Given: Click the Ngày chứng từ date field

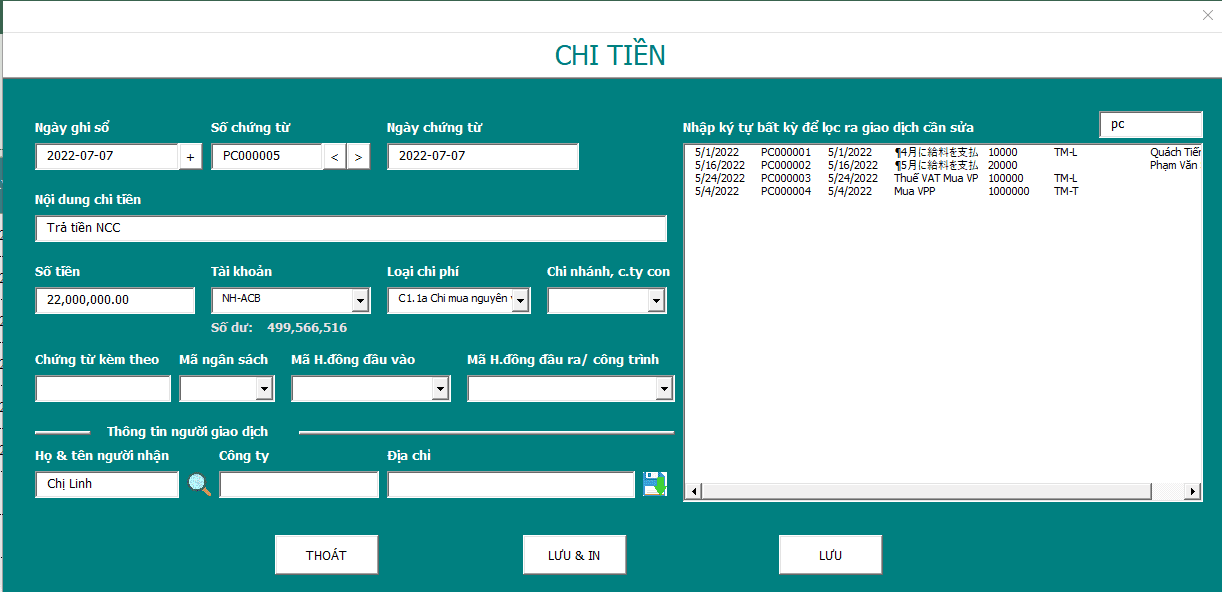Looking at the screenshot, I should click(x=483, y=157).
